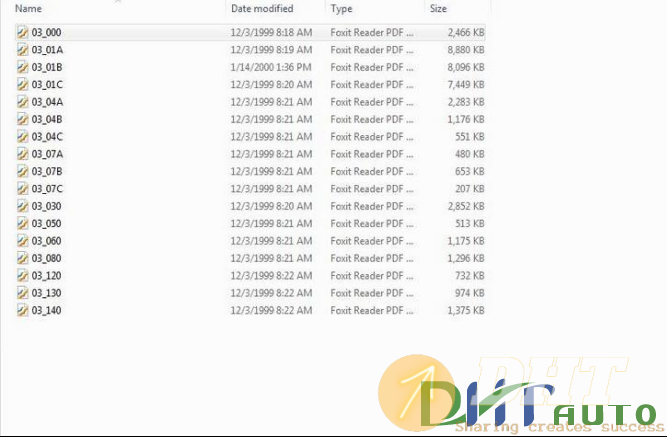This screenshot has height=437, width=667.
Task: Select the file name 03_04B
Action: pos(47,119)
